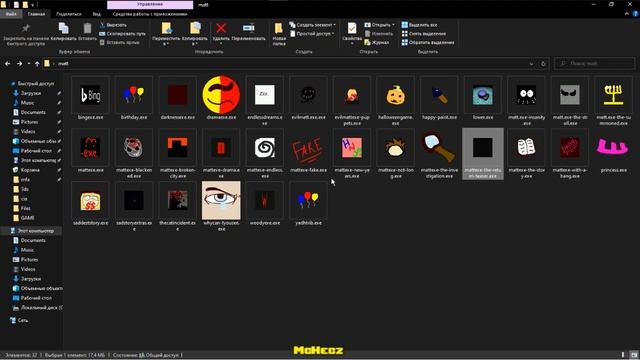
Task: Click Вырезать cut command
Action: coord(113,25)
